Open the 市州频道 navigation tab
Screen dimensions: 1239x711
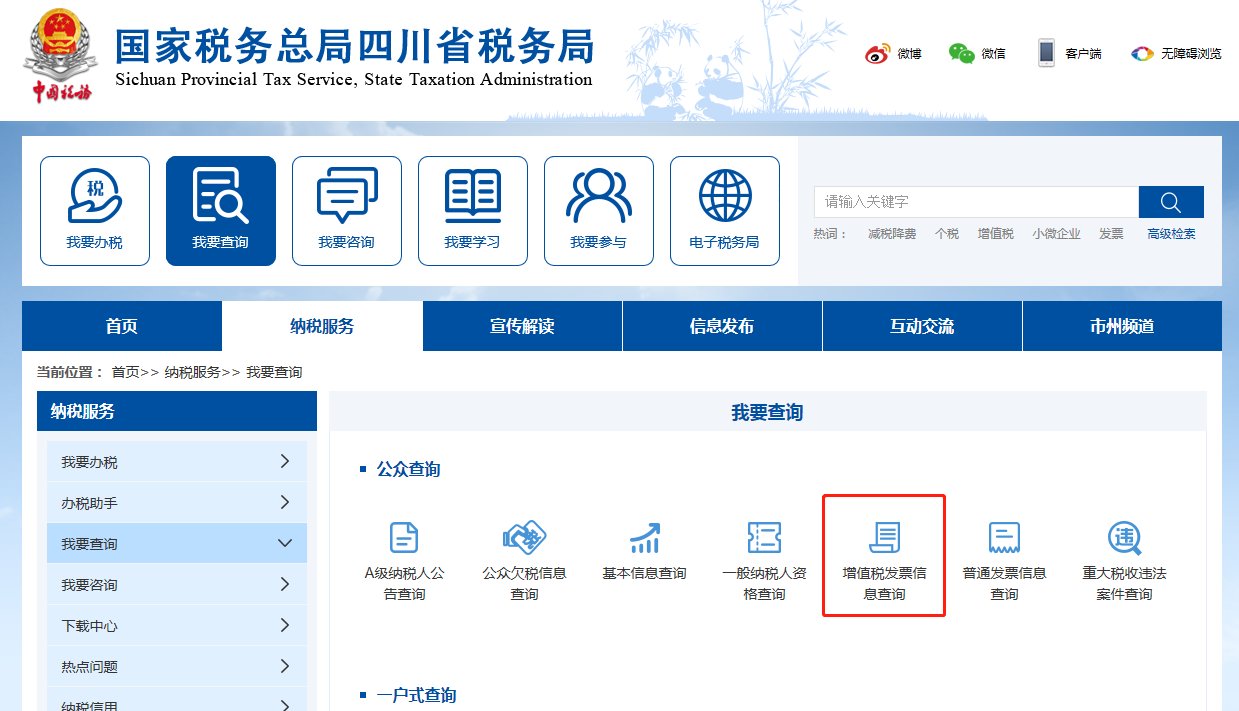click(1121, 326)
